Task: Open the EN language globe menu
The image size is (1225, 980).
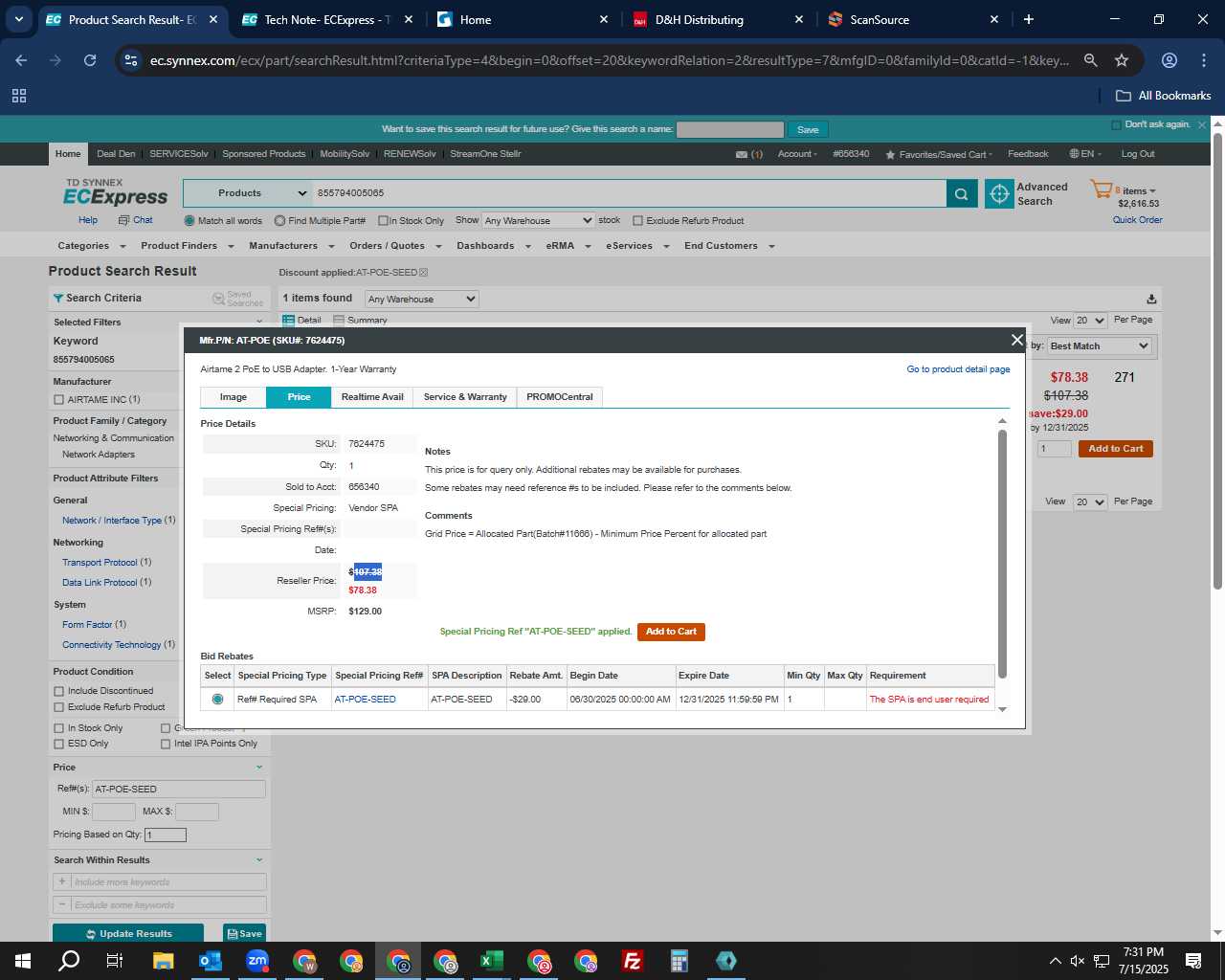Action: click(1085, 154)
